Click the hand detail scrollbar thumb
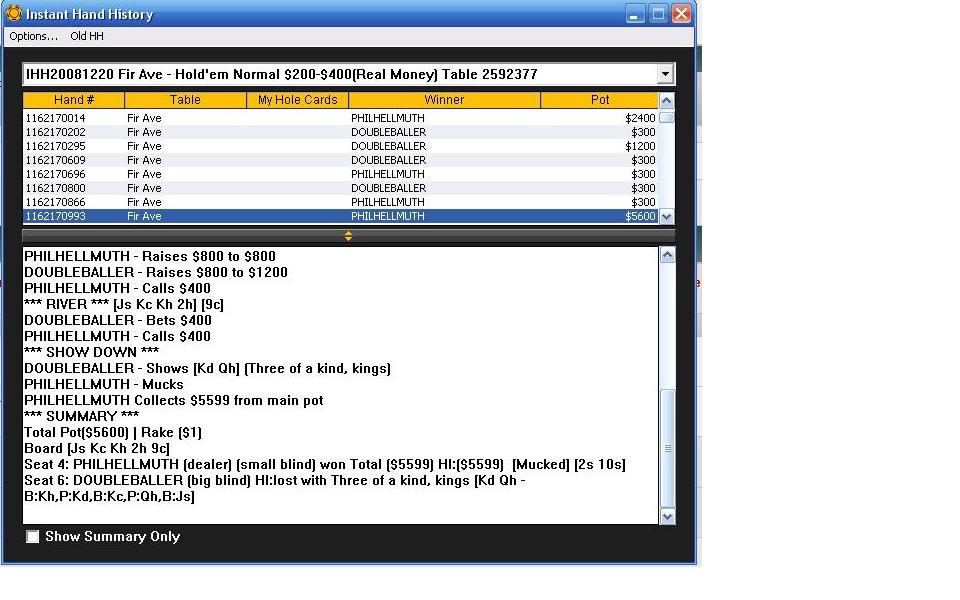Image resolution: width=960 pixels, height=600 pixels. point(667,448)
